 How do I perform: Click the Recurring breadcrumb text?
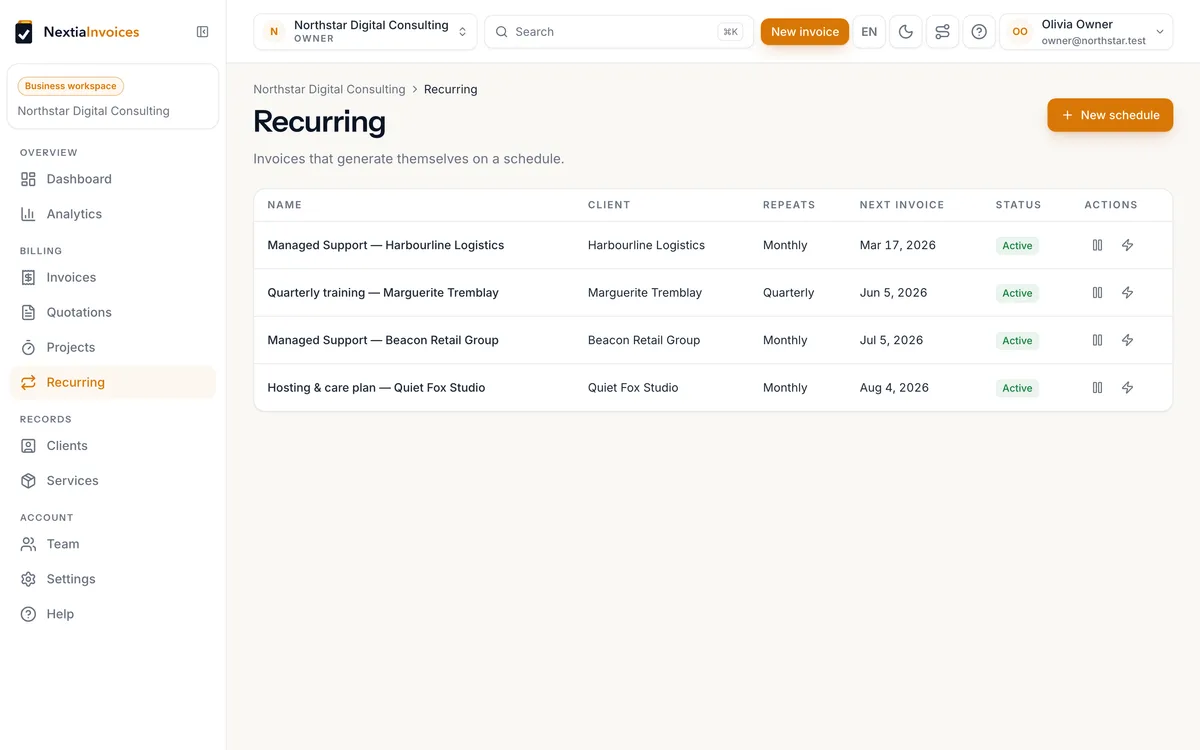451,89
